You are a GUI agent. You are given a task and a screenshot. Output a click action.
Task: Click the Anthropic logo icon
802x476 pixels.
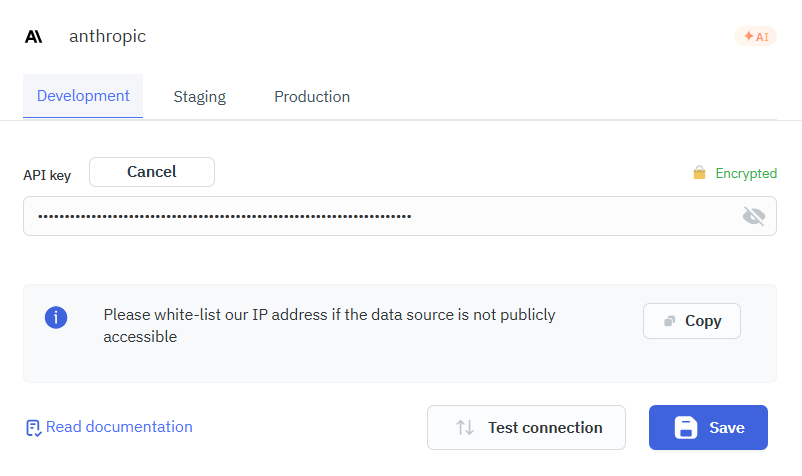click(x=34, y=37)
